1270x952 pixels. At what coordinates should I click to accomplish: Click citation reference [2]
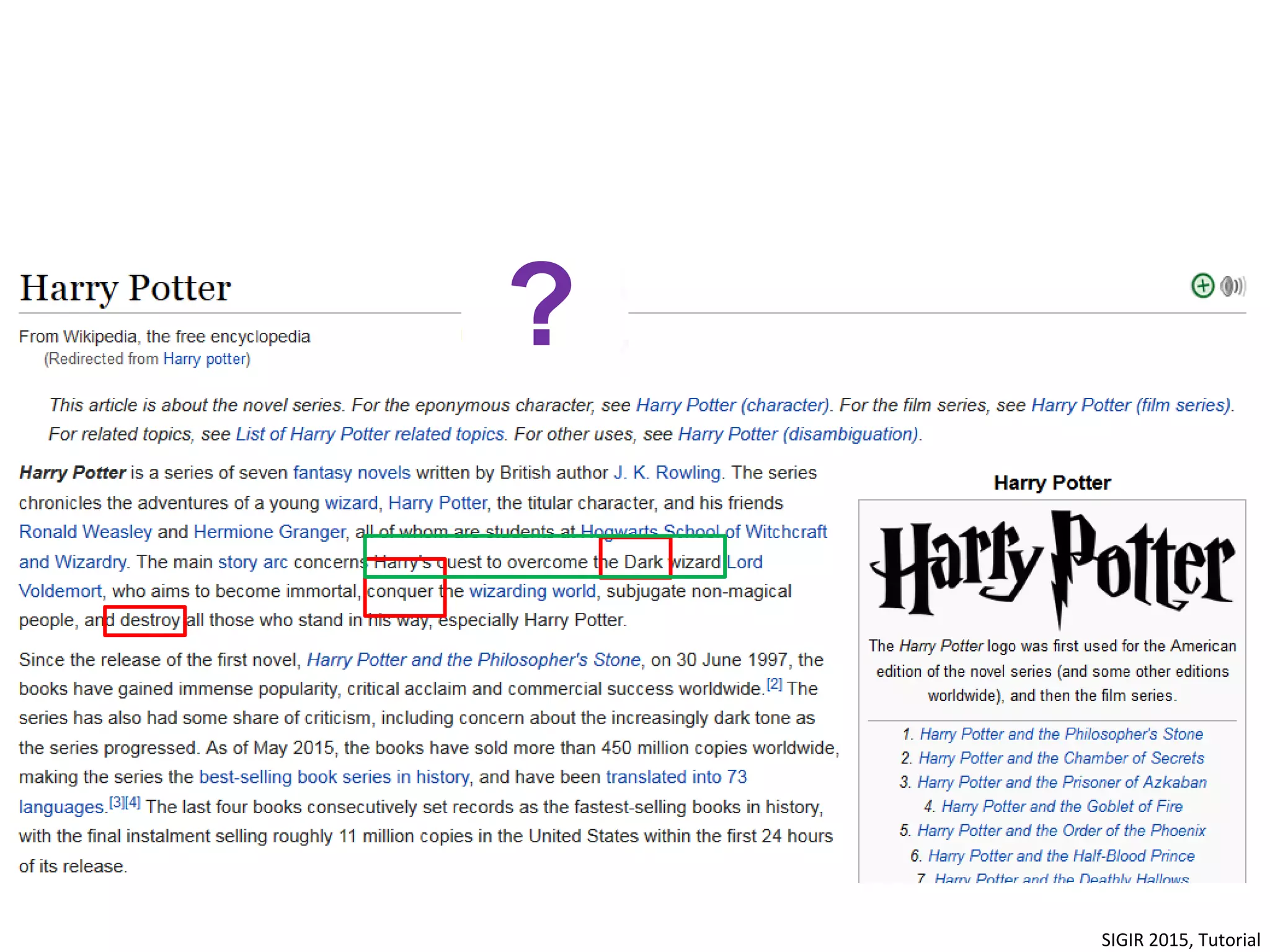pos(774,684)
